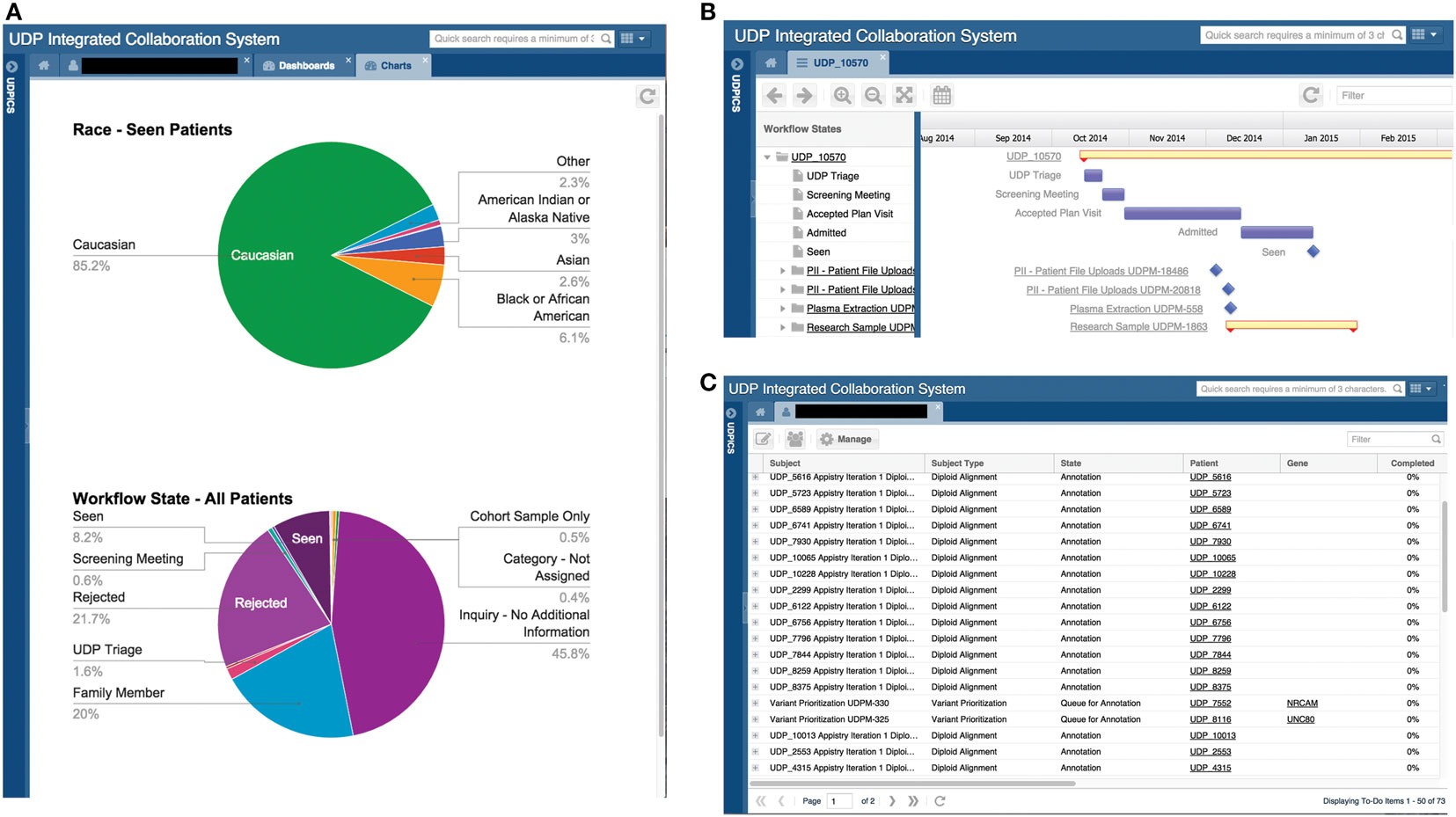Click Seen milestone diamond in Gantt chart
Screen dimensions: 1456x817
[1313, 252]
